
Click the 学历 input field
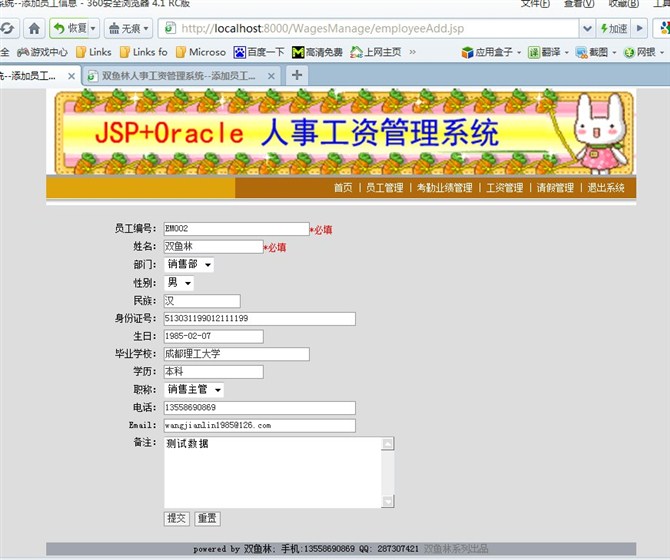tap(213, 372)
